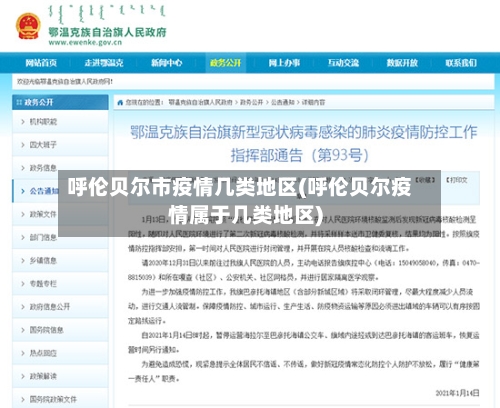Open 网站首页 nav item
This screenshot has width=500, height=408.
[41, 63]
